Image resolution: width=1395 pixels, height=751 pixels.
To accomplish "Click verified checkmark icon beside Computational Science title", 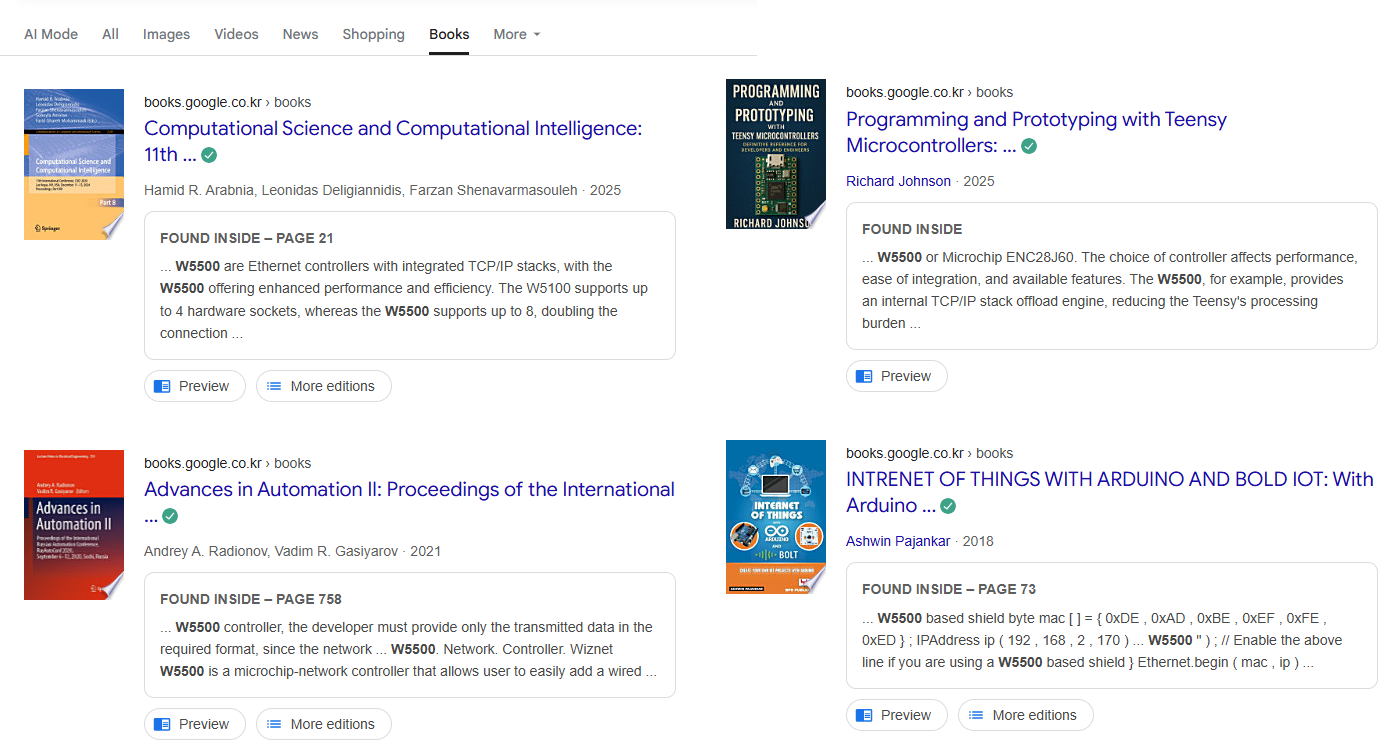I will tap(209, 155).
